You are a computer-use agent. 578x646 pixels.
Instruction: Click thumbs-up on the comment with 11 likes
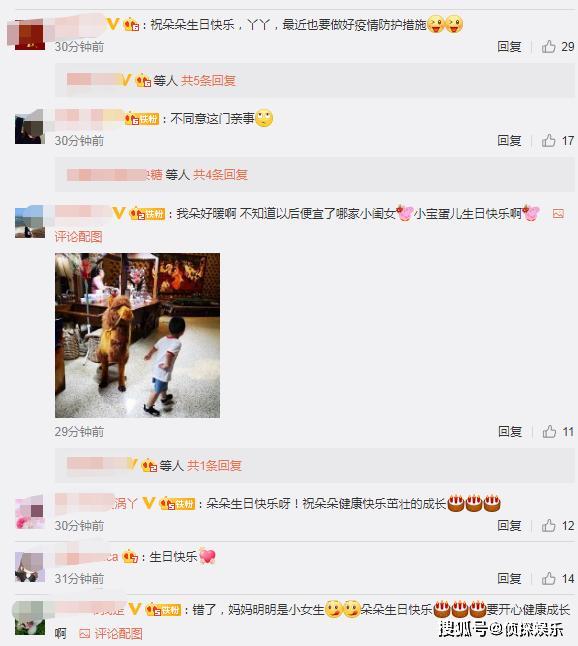point(549,431)
